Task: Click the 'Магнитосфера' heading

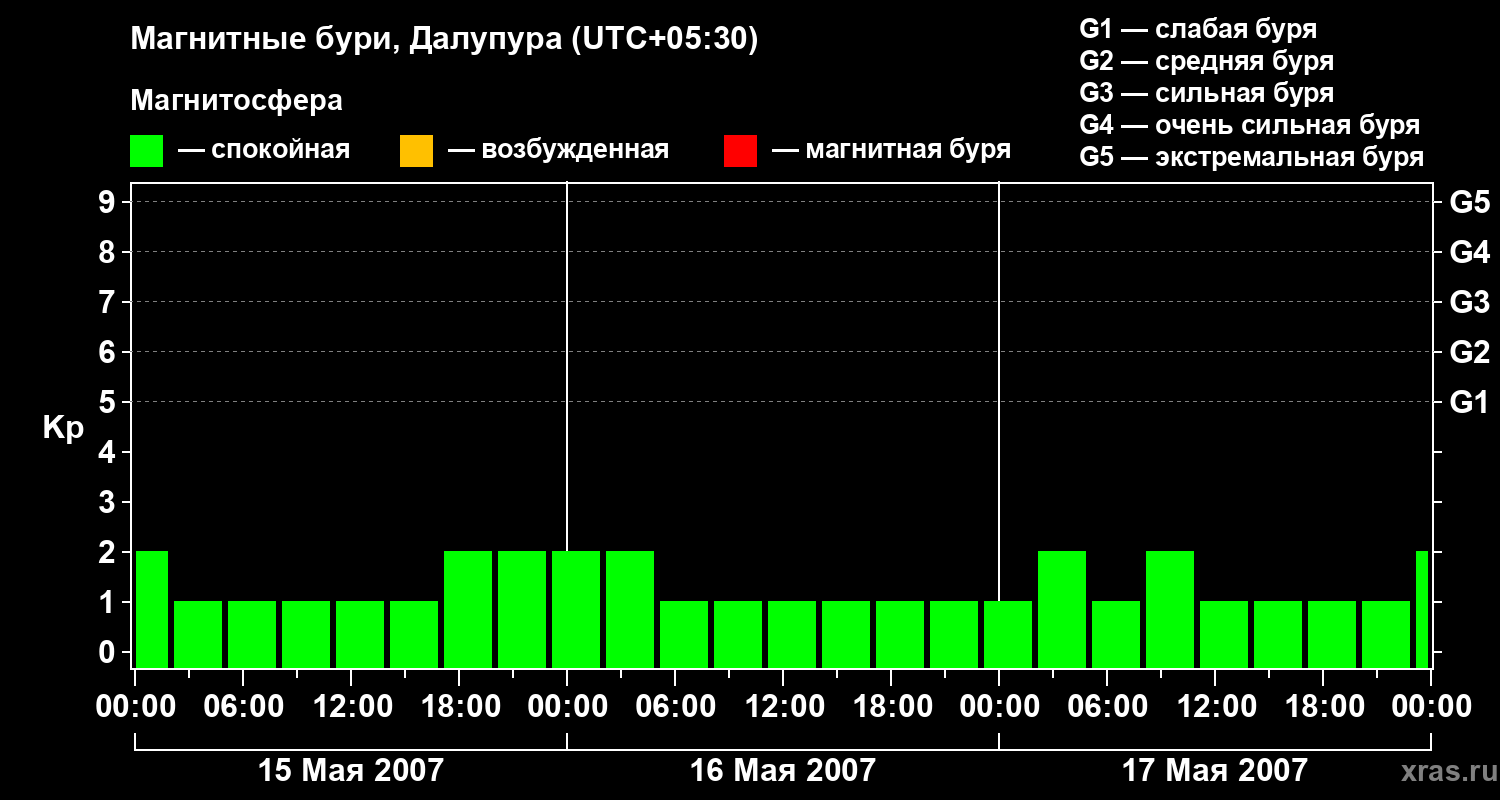Action: pyautogui.click(x=236, y=101)
